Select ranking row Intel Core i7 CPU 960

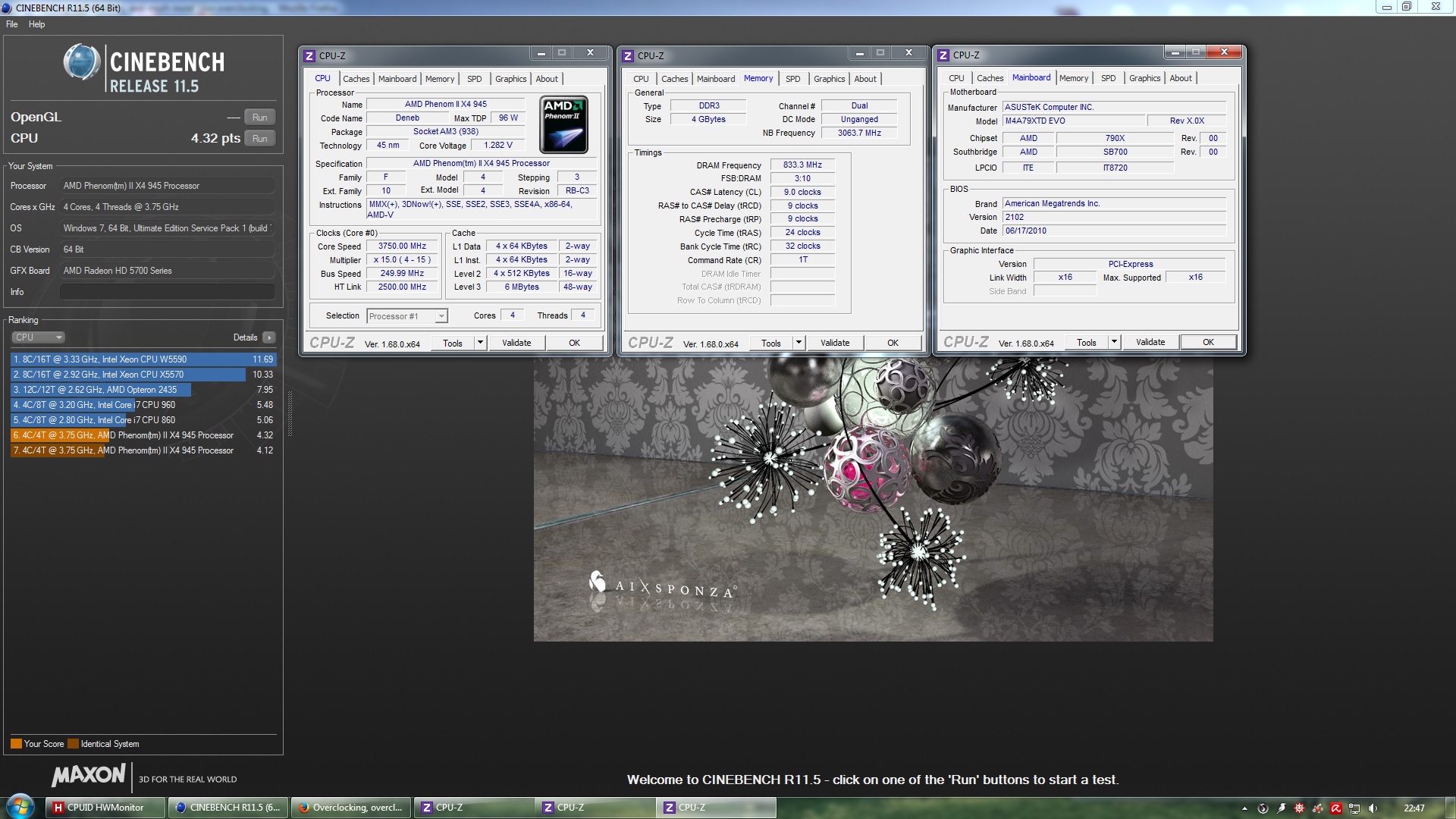[143, 405]
